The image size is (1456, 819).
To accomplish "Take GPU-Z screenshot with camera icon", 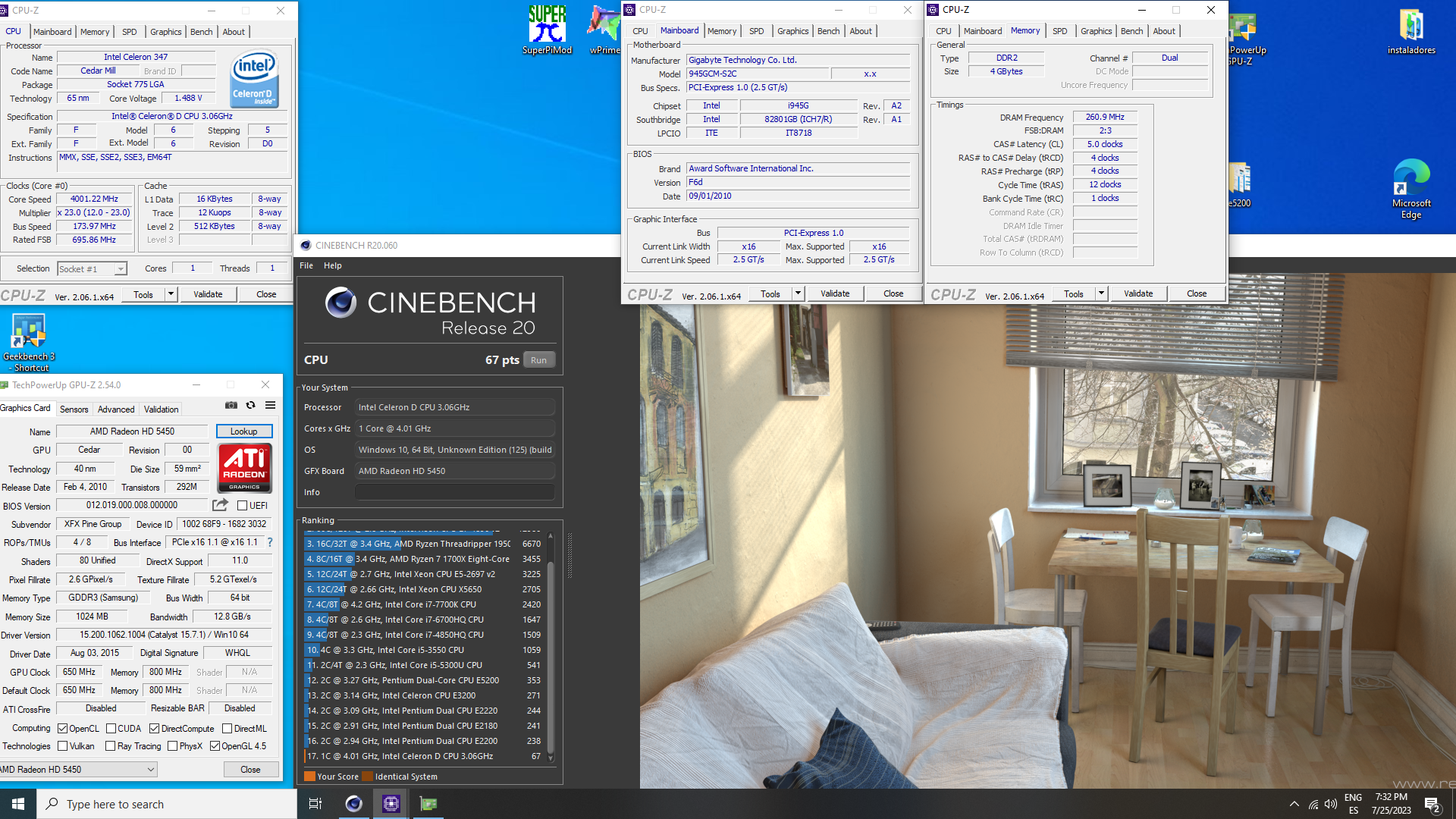I will click(231, 405).
